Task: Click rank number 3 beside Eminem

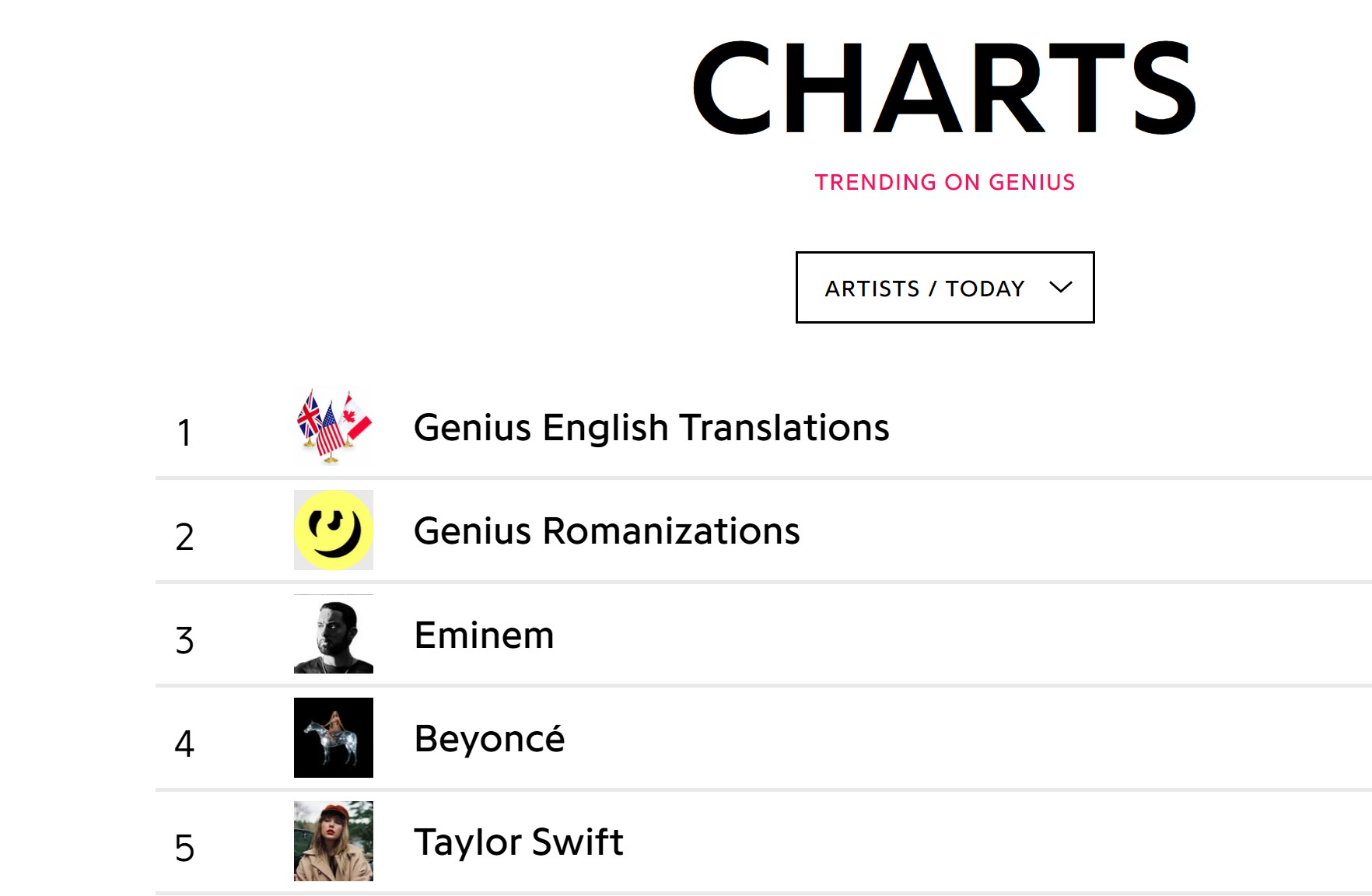Action: click(x=184, y=640)
